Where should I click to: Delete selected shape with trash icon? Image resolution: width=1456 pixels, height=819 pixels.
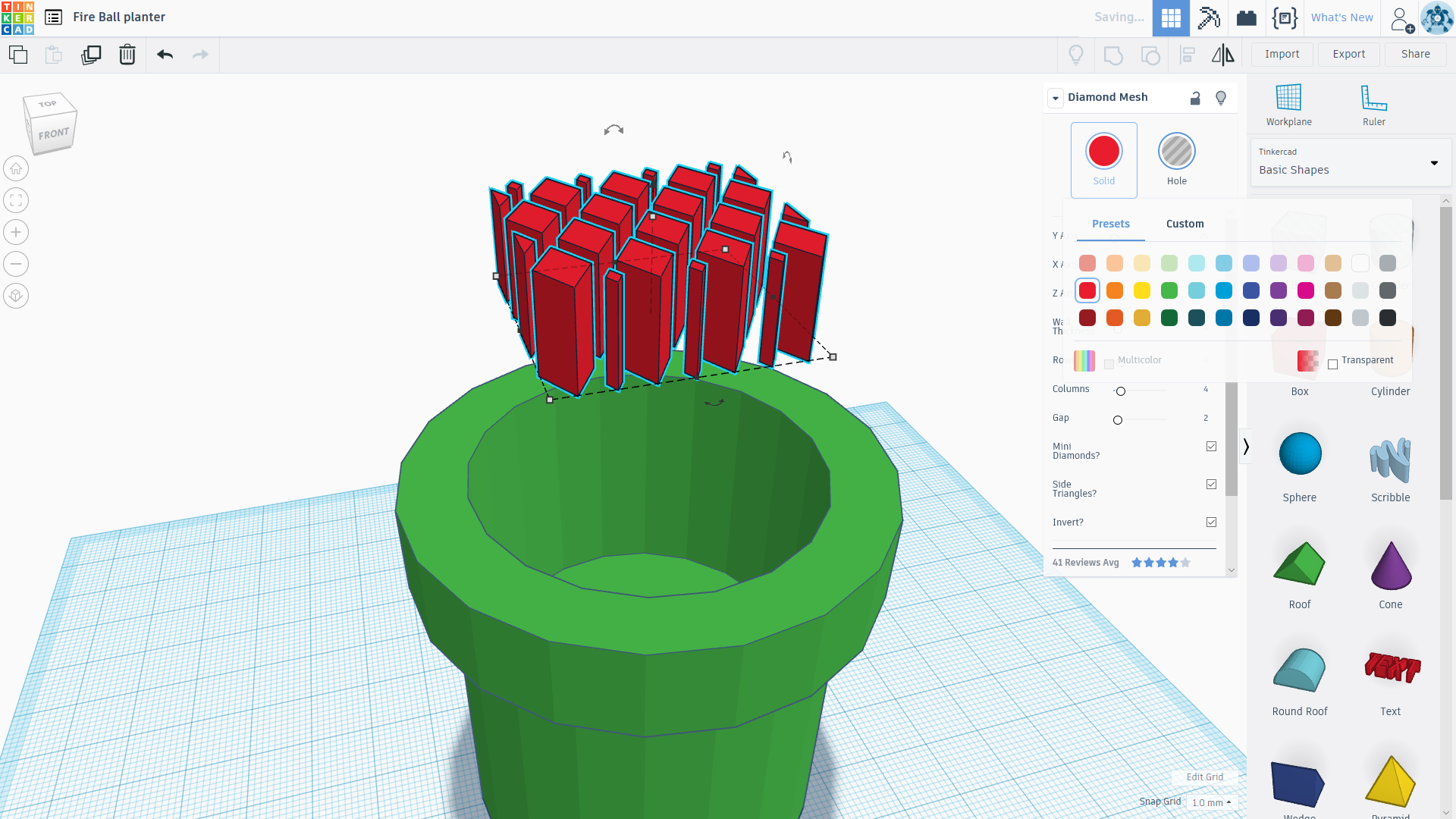click(x=127, y=55)
